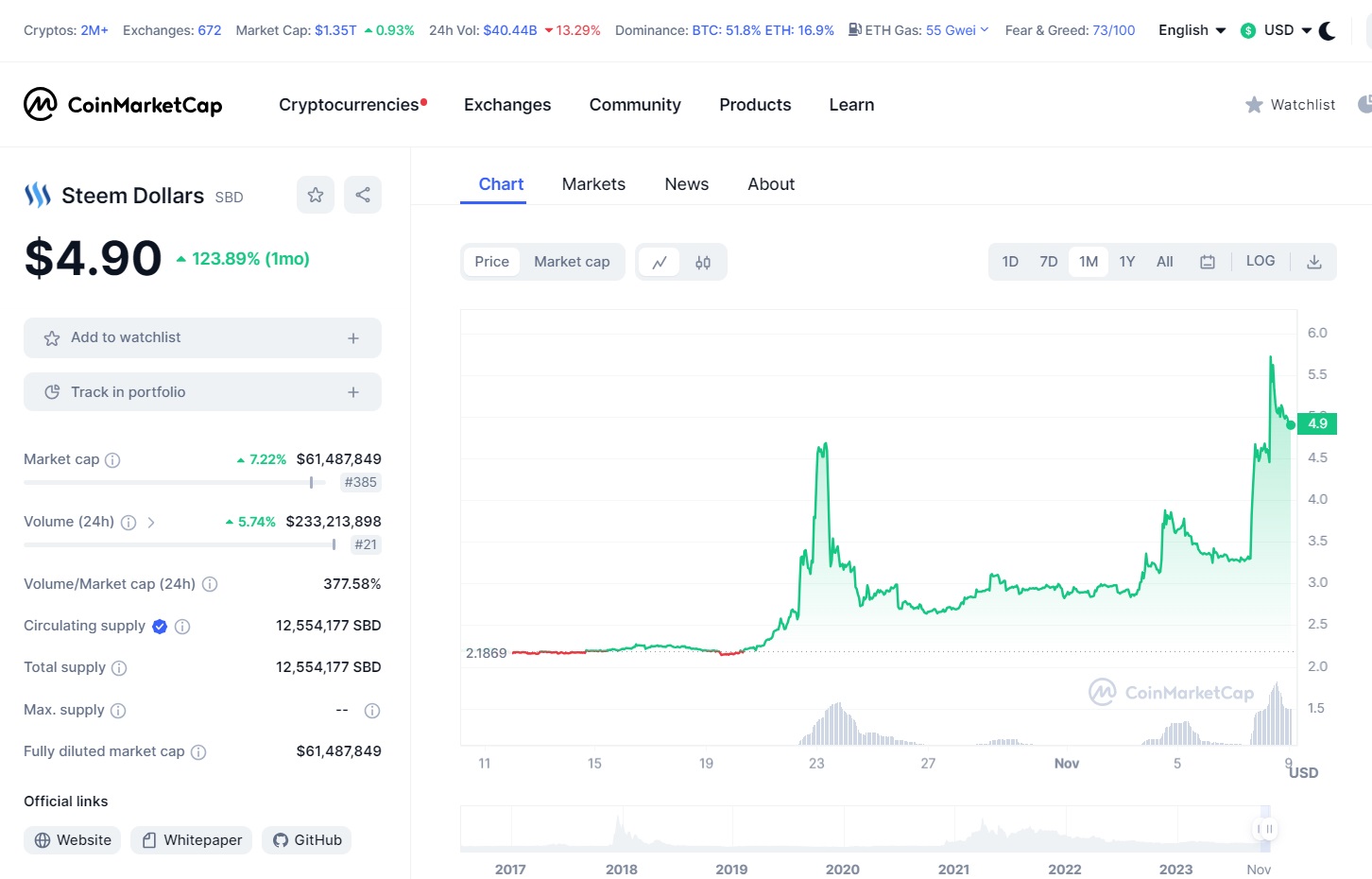Open the USD currency dropdown

click(1276, 30)
